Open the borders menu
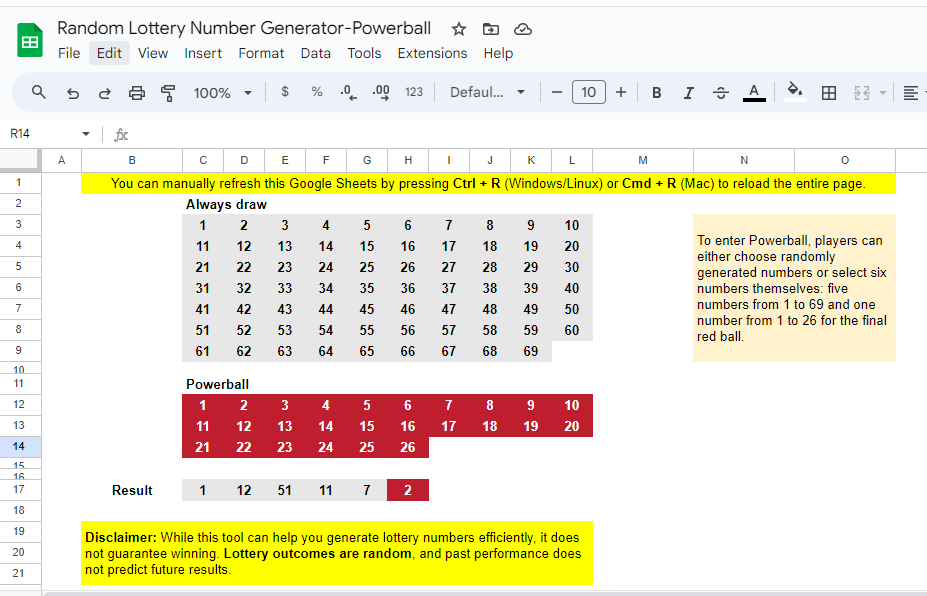 click(x=829, y=93)
